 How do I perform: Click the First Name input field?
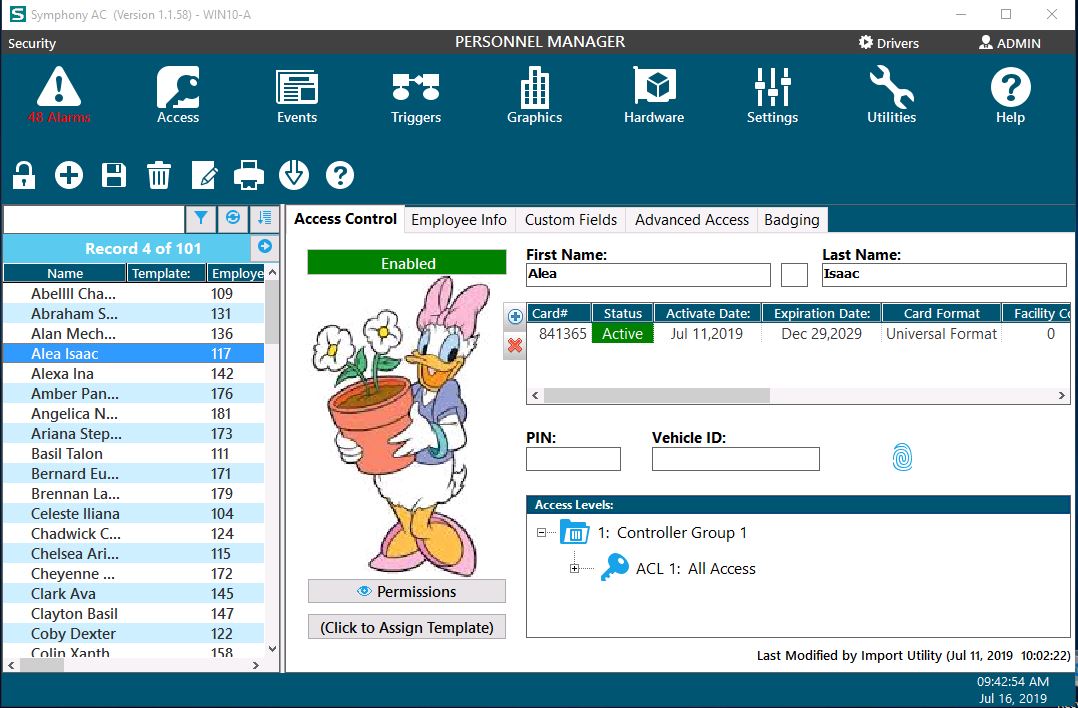coord(648,275)
